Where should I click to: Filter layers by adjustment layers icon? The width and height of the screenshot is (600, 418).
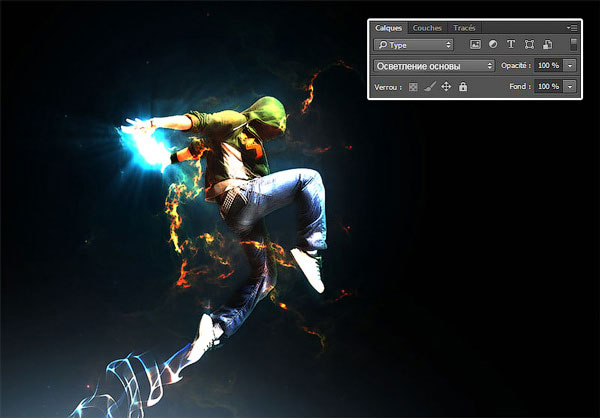point(493,44)
